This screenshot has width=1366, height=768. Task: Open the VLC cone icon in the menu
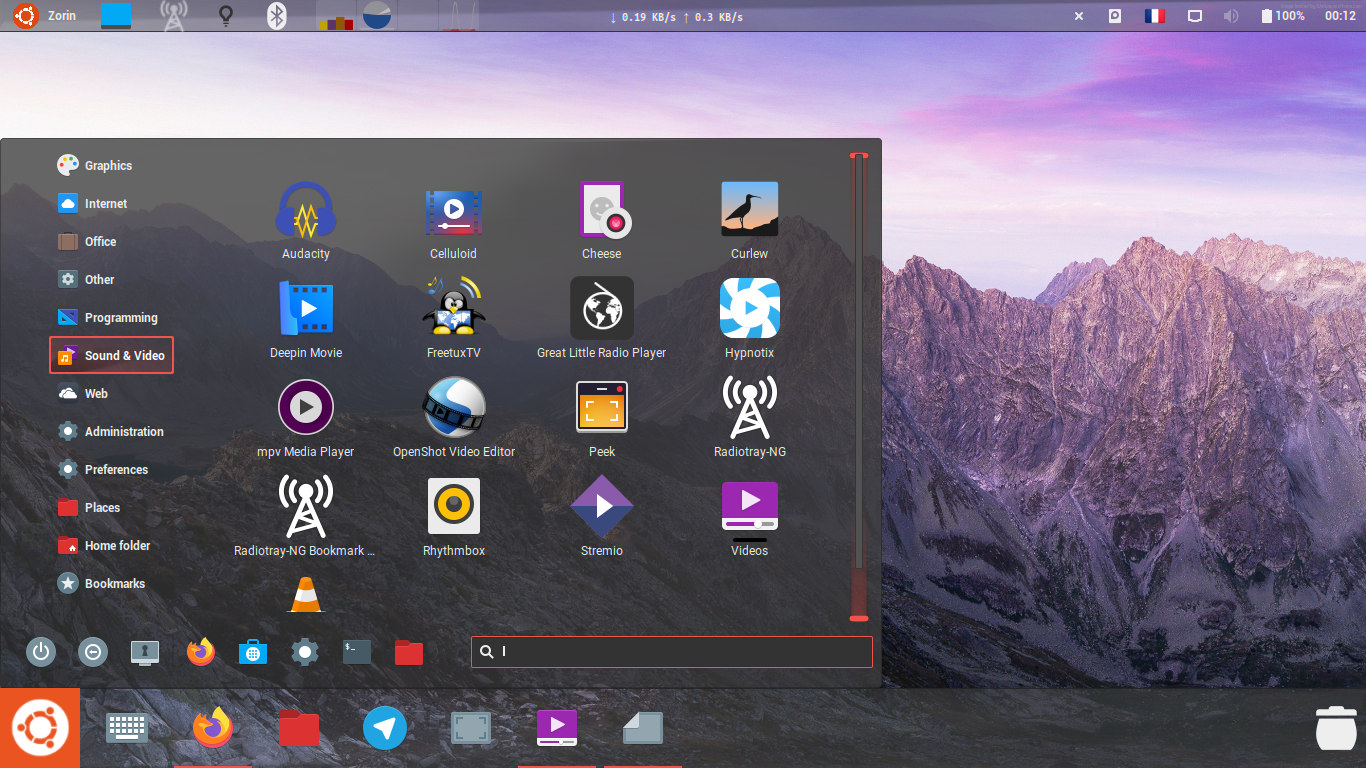(305, 594)
